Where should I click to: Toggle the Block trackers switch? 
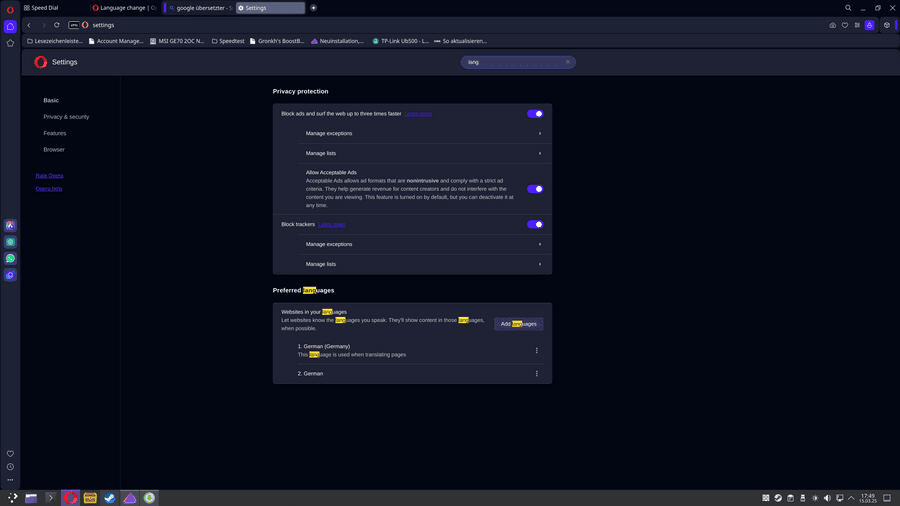click(x=535, y=225)
